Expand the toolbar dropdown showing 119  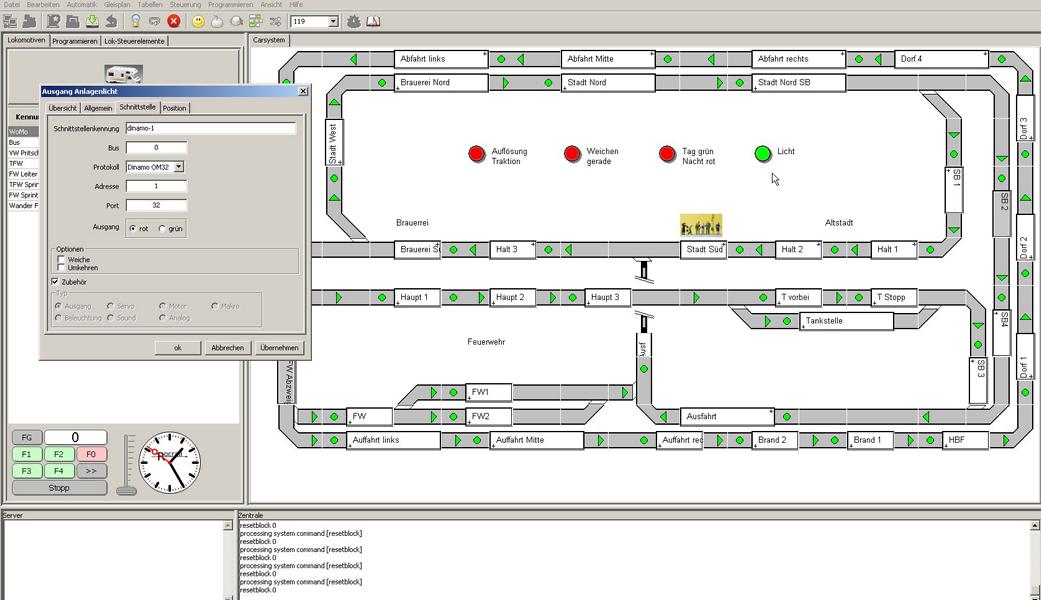(x=333, y=21)
